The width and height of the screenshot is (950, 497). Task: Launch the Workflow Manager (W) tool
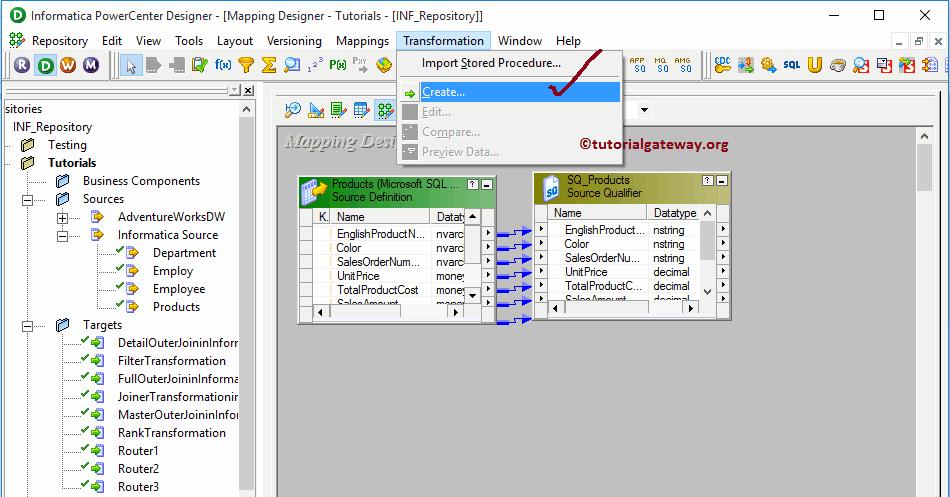pyautogui.click(x=68, y=65)
